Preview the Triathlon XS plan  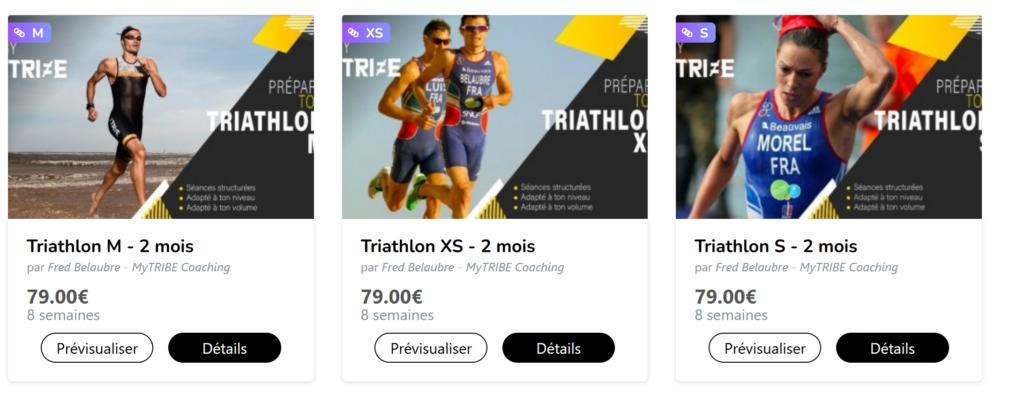(431, 348)
